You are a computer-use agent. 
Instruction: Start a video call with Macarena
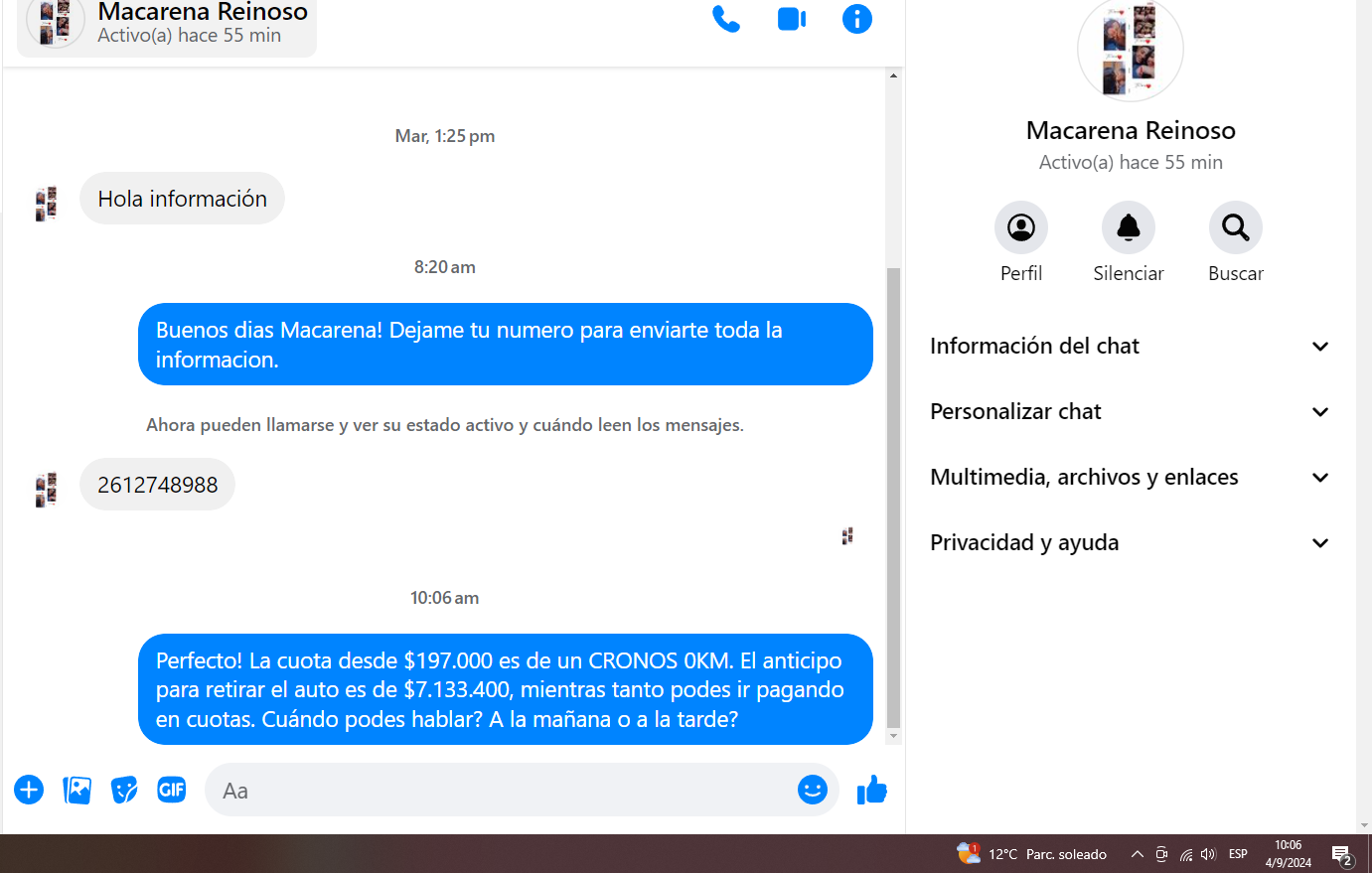click(x=792, y=19)
